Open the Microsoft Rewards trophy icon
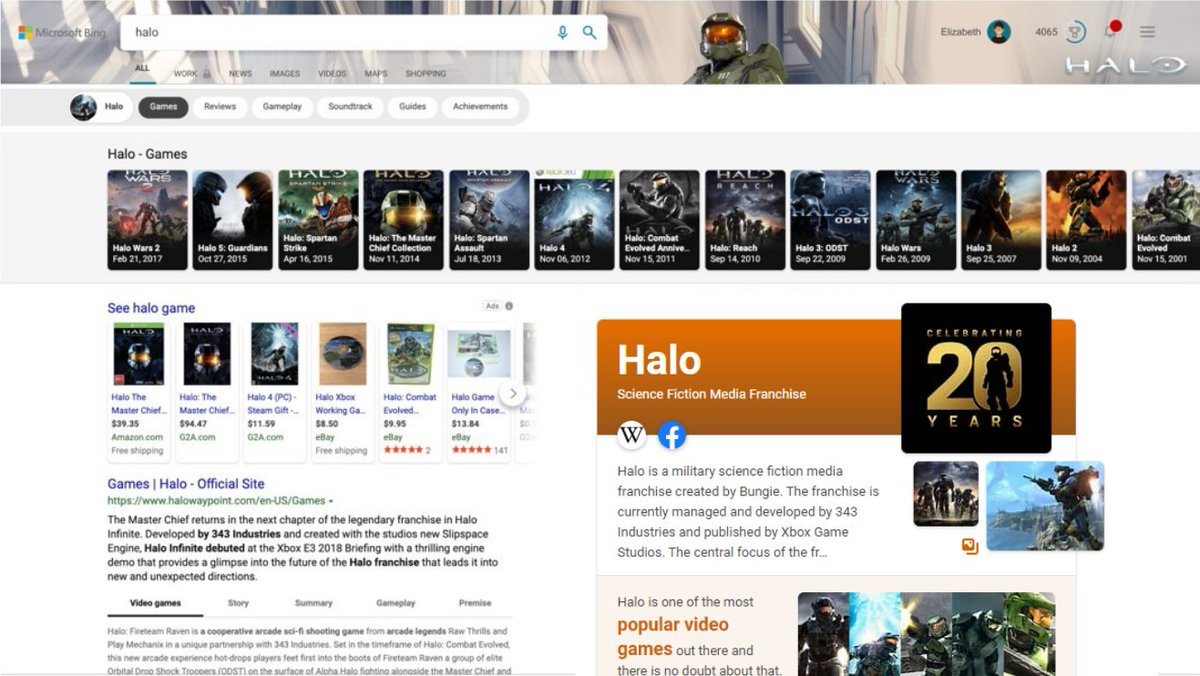The image size is (1200, 676). pyautogui.click(x=1073, y=31)
